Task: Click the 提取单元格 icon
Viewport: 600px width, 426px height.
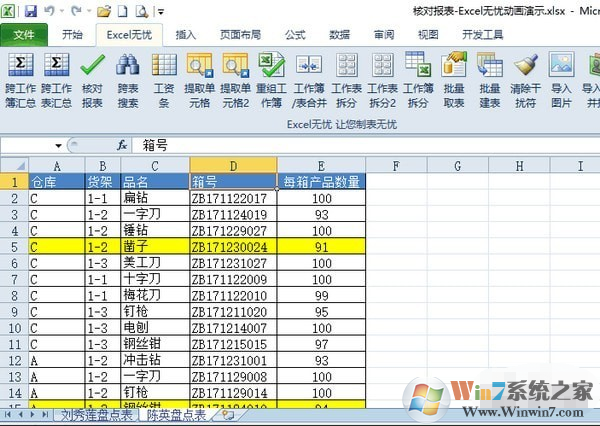Action: [x=199, y=68]
